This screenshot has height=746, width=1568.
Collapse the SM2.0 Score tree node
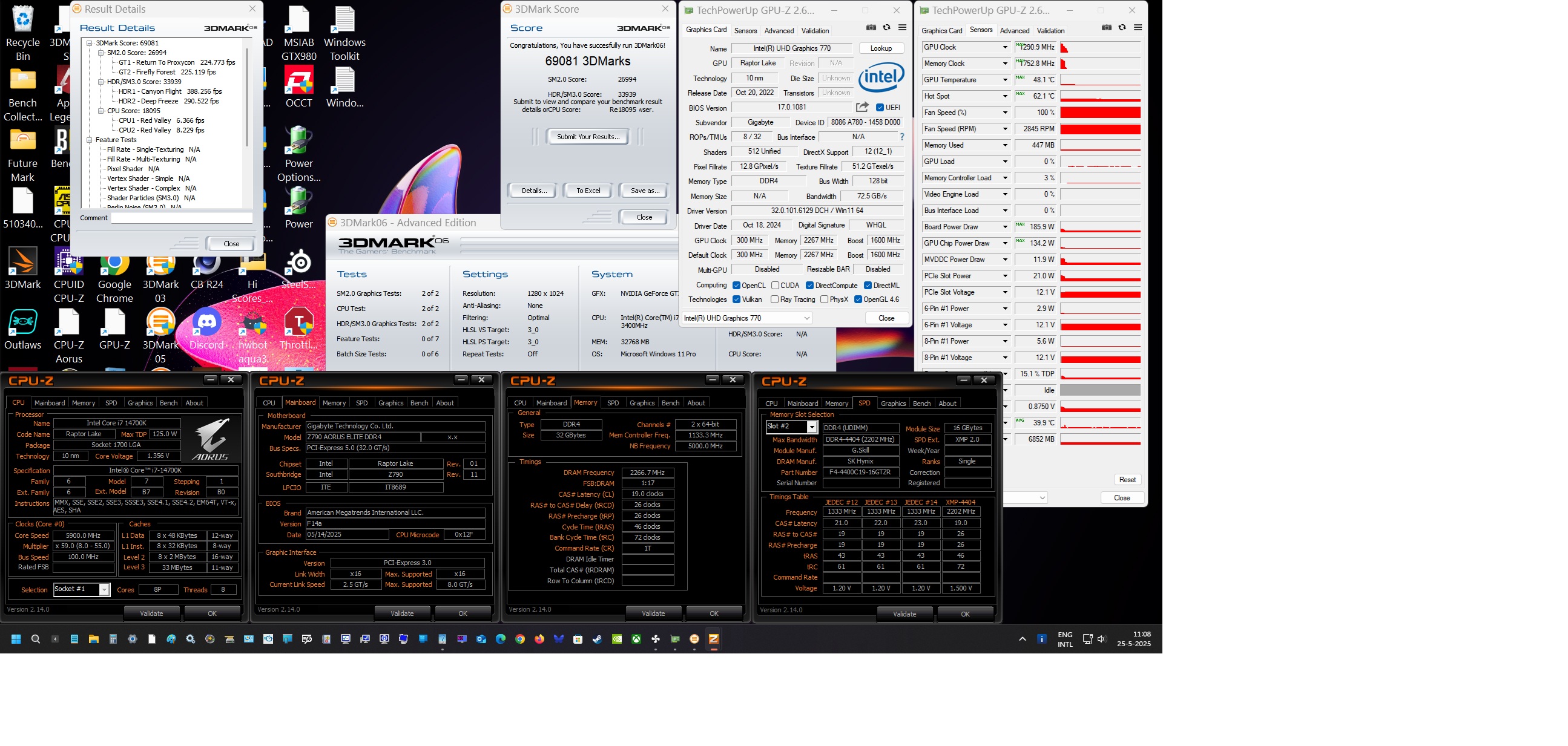(101, 53)
